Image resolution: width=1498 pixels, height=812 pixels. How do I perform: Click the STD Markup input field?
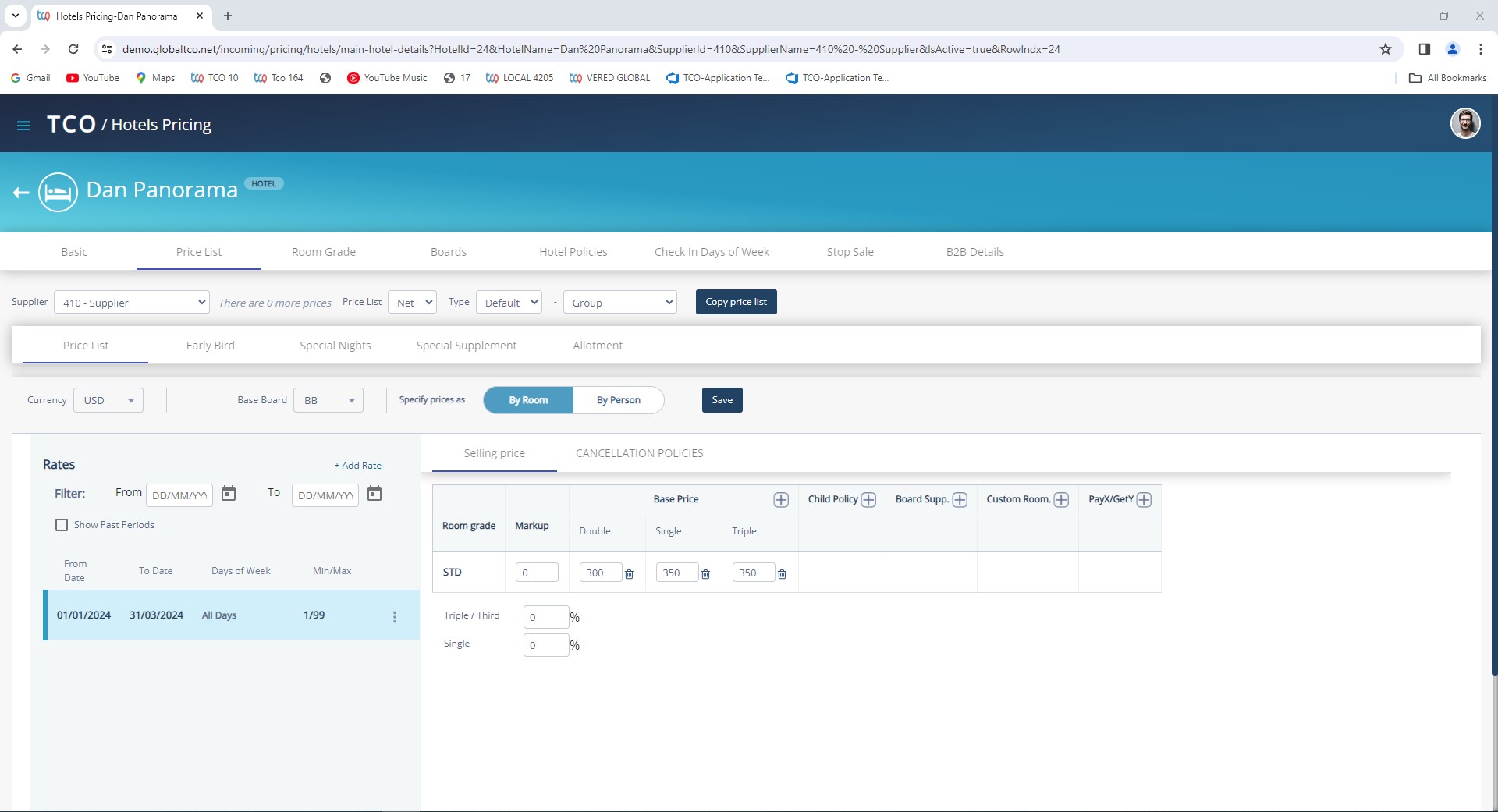tap(537, 573)
